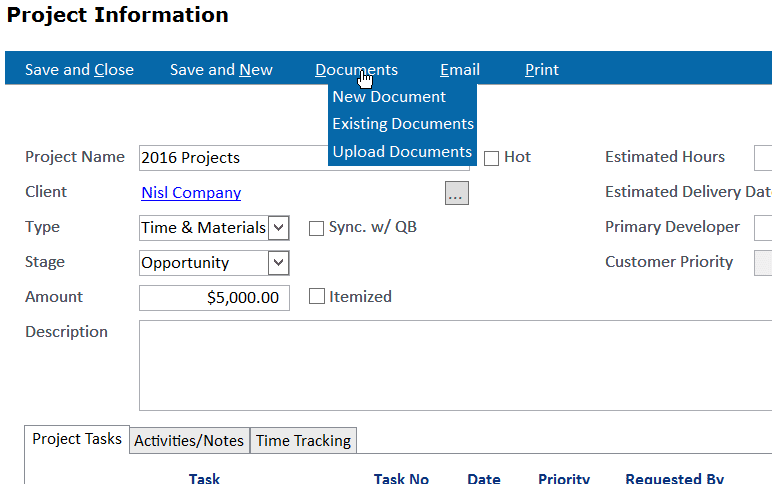Click the Requested By column header
Image resolution: width=772 pixels, height=484 pixels.
tap(675, 478)
